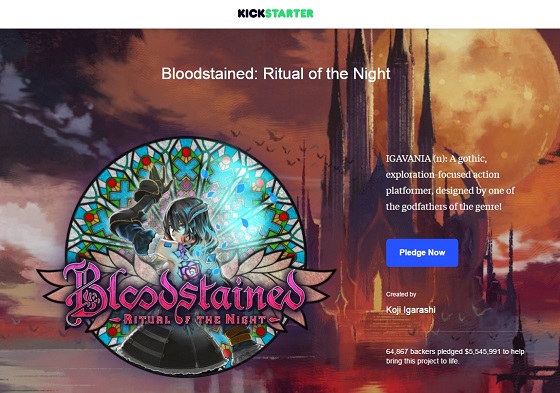This screenshot has width=560, height=393.
Task: Click the Kickstarter logo in the header
Action: coord(275,14)
